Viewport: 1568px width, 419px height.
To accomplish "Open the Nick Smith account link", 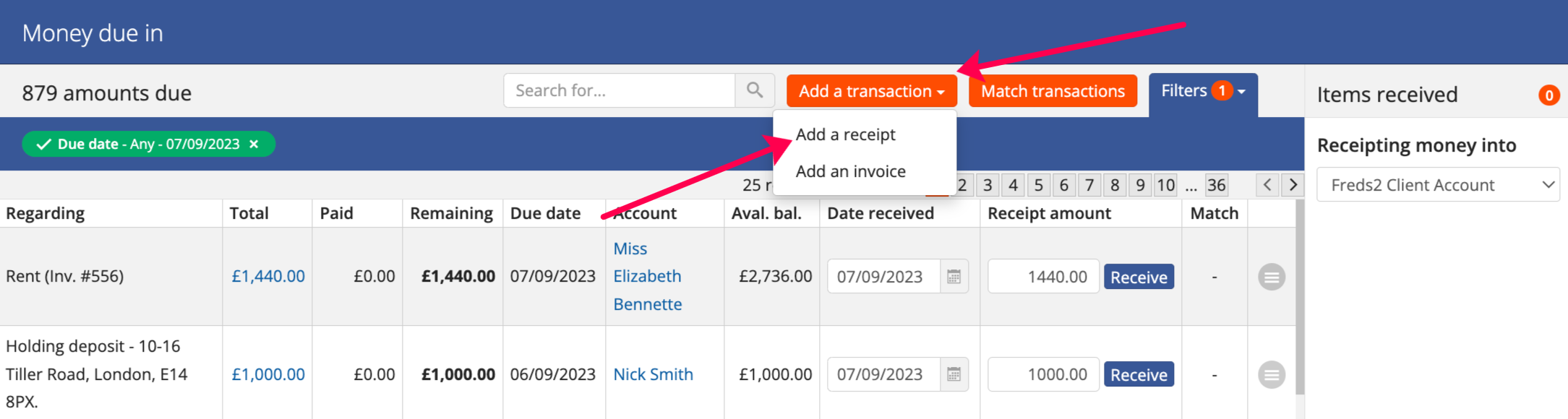I will coord(653,374).
